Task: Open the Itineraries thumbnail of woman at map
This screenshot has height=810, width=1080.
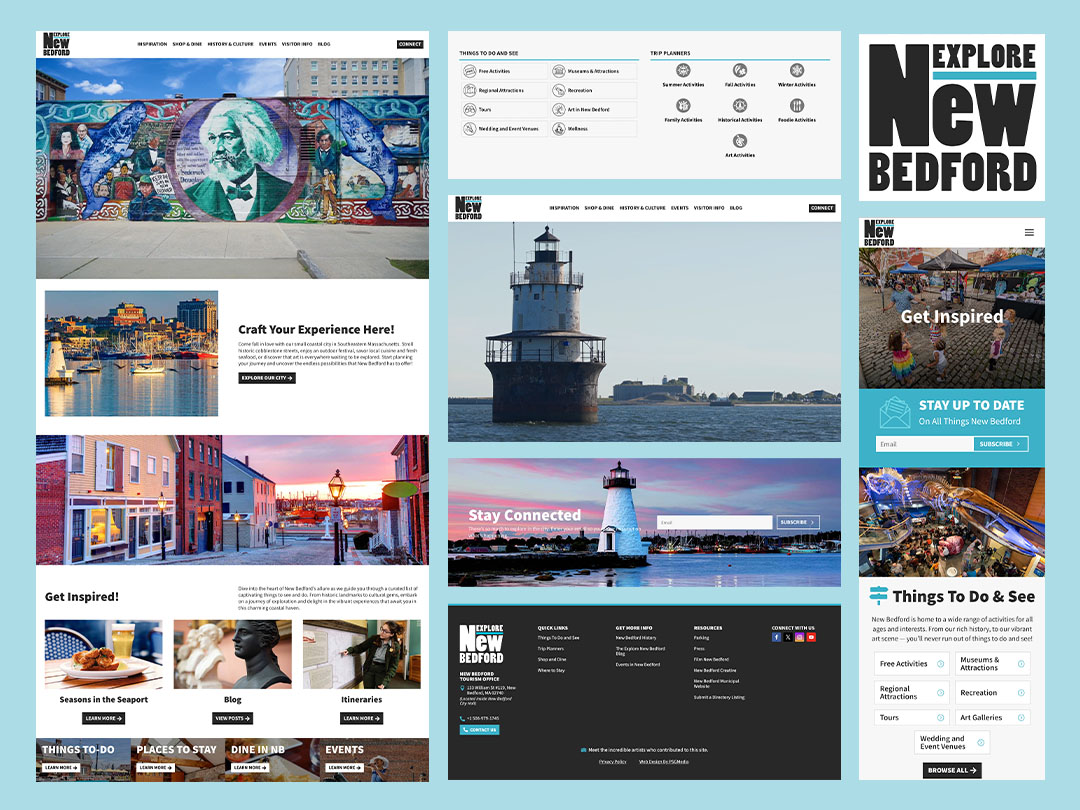Action: coord(362,654)
